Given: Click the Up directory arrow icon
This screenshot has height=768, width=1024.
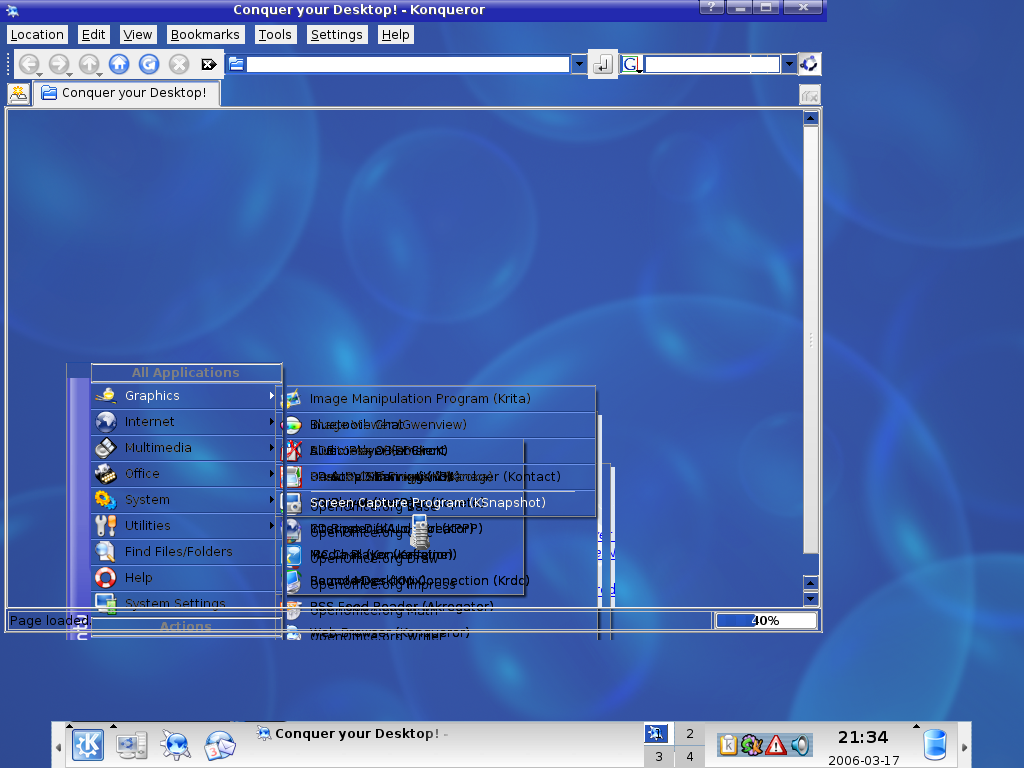Looking at the screenshot, I should (x=89, y=64).
